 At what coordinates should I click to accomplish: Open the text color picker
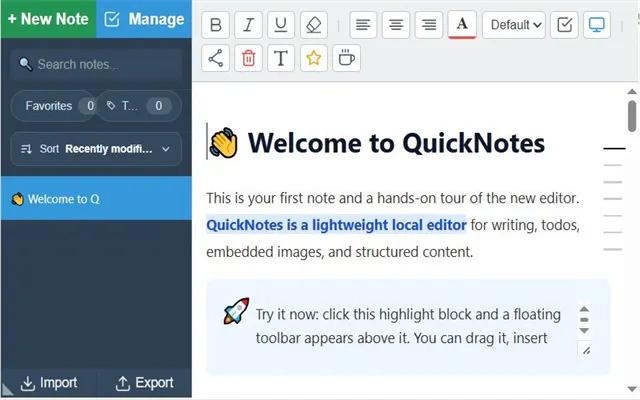pyautogui.click(x=462, y=24)
